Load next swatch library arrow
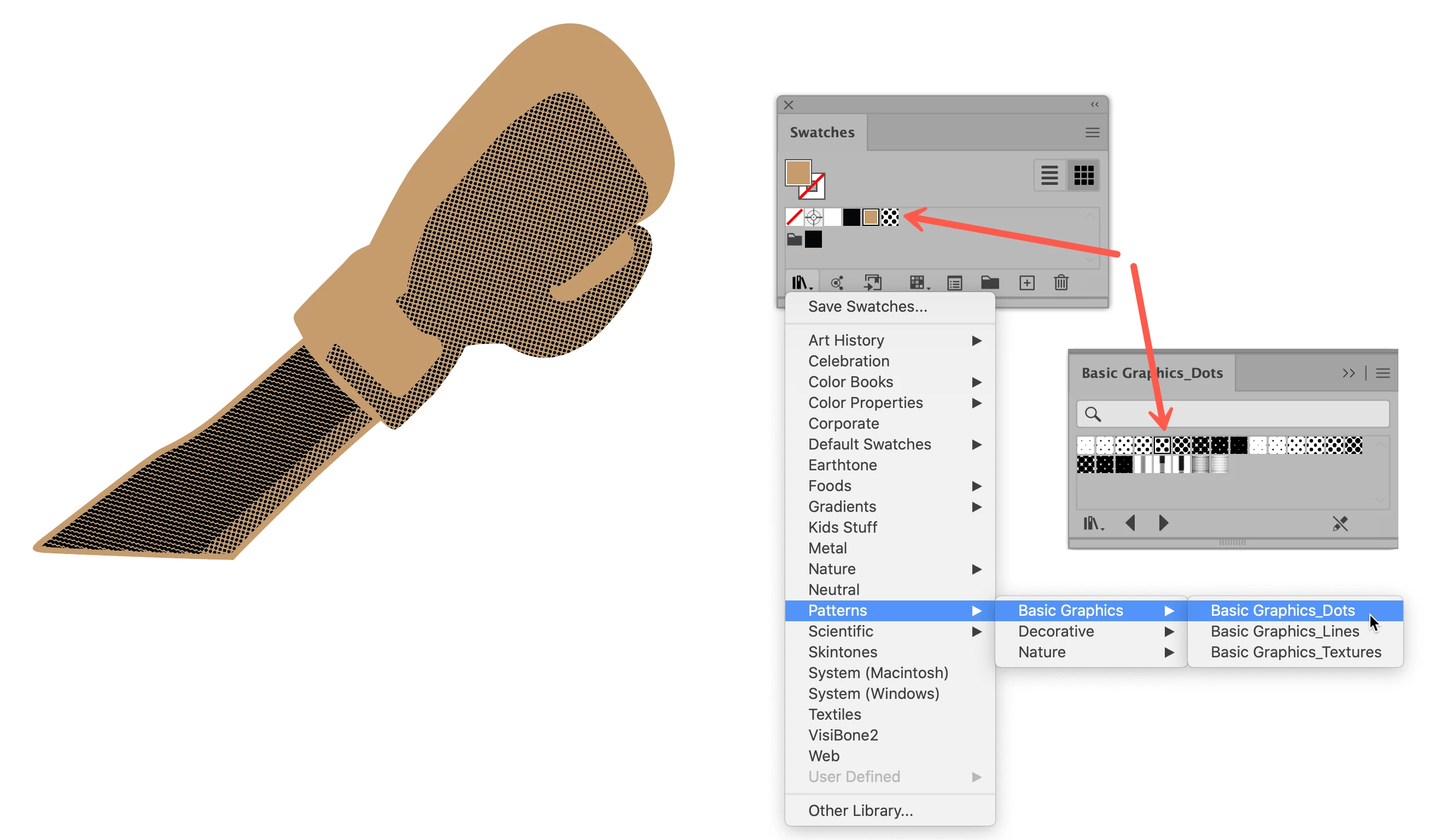Image resolution: width=1447 pixels, height=840 pixels. click(x=1163, y=523)
